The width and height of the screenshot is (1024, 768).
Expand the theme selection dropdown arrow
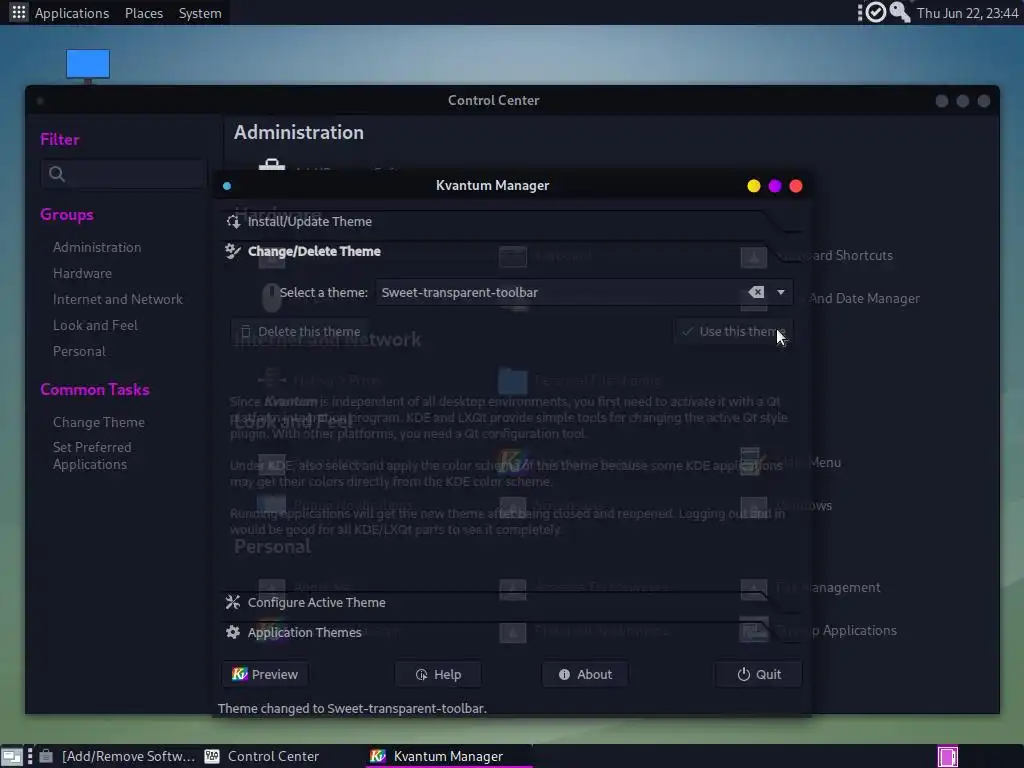click(x=780, y=293)
